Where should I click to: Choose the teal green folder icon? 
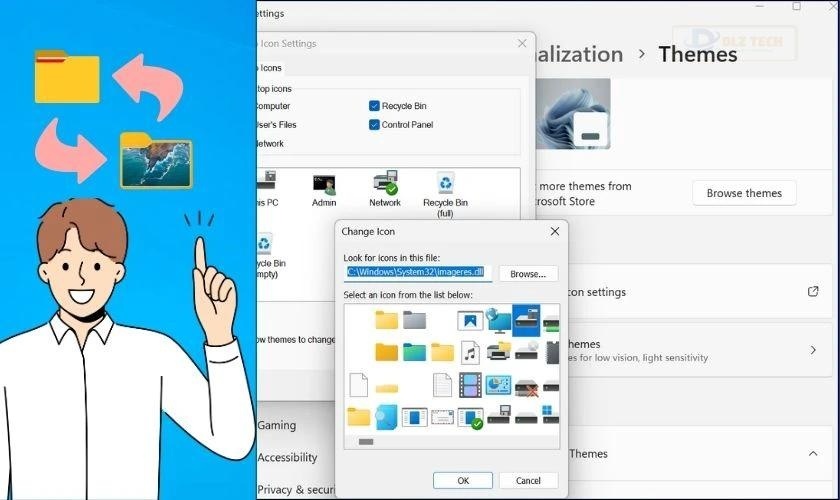(x=414, y=352)
